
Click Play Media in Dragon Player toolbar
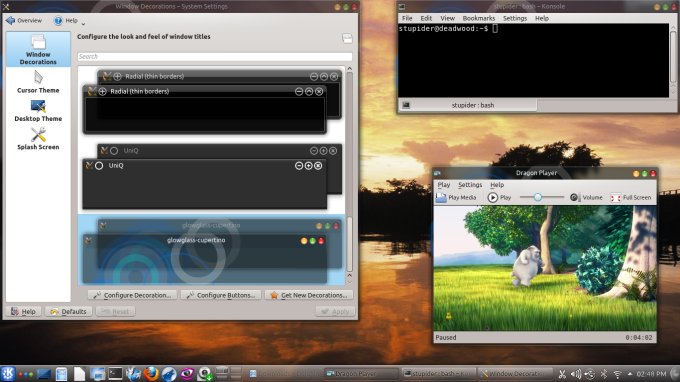(x=456, y=197)
